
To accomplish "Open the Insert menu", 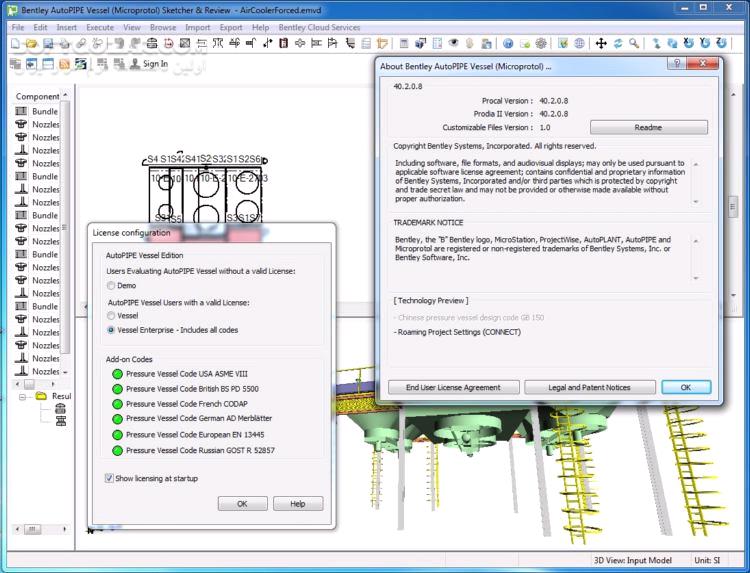I will coord(66,28).
